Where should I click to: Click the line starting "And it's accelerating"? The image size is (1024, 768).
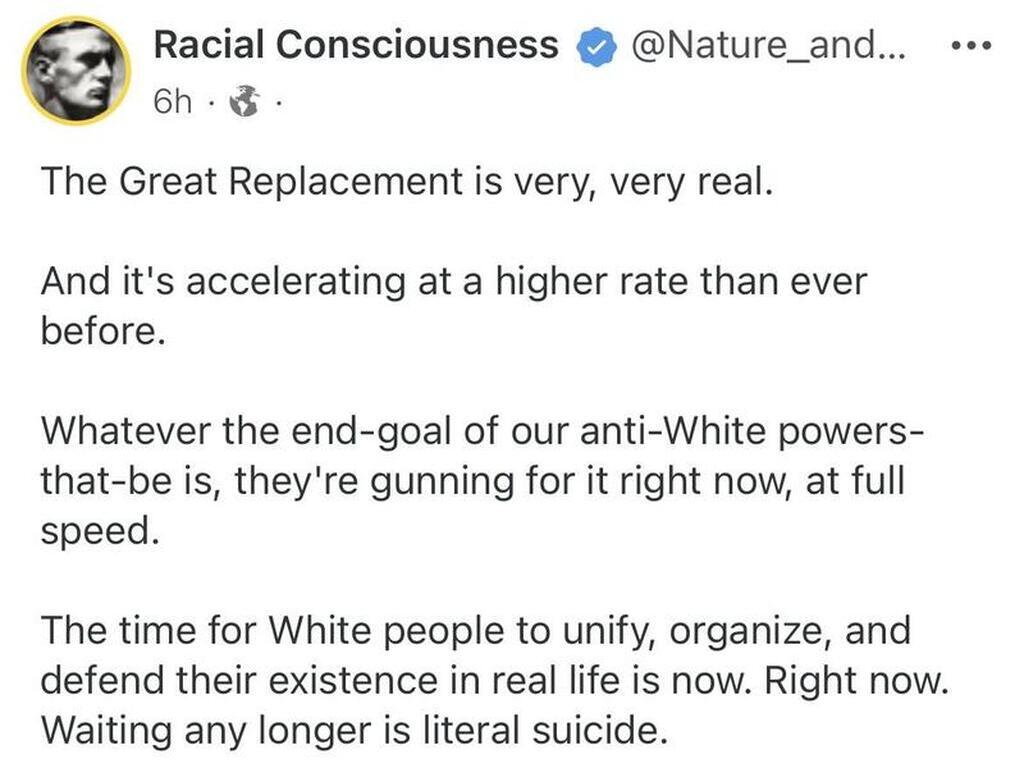point(454,281)
